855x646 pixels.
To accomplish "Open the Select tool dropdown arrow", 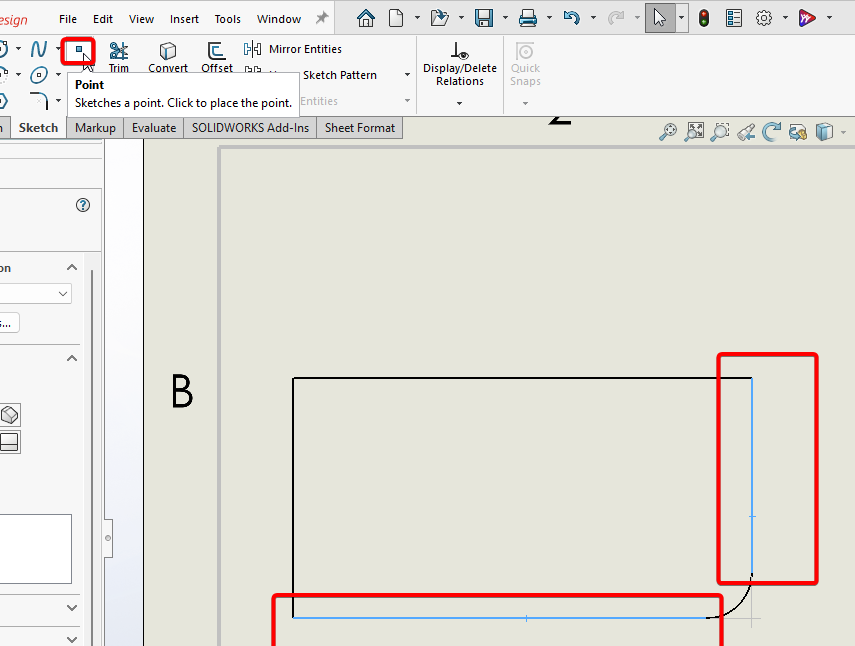I will click(681, 18).
